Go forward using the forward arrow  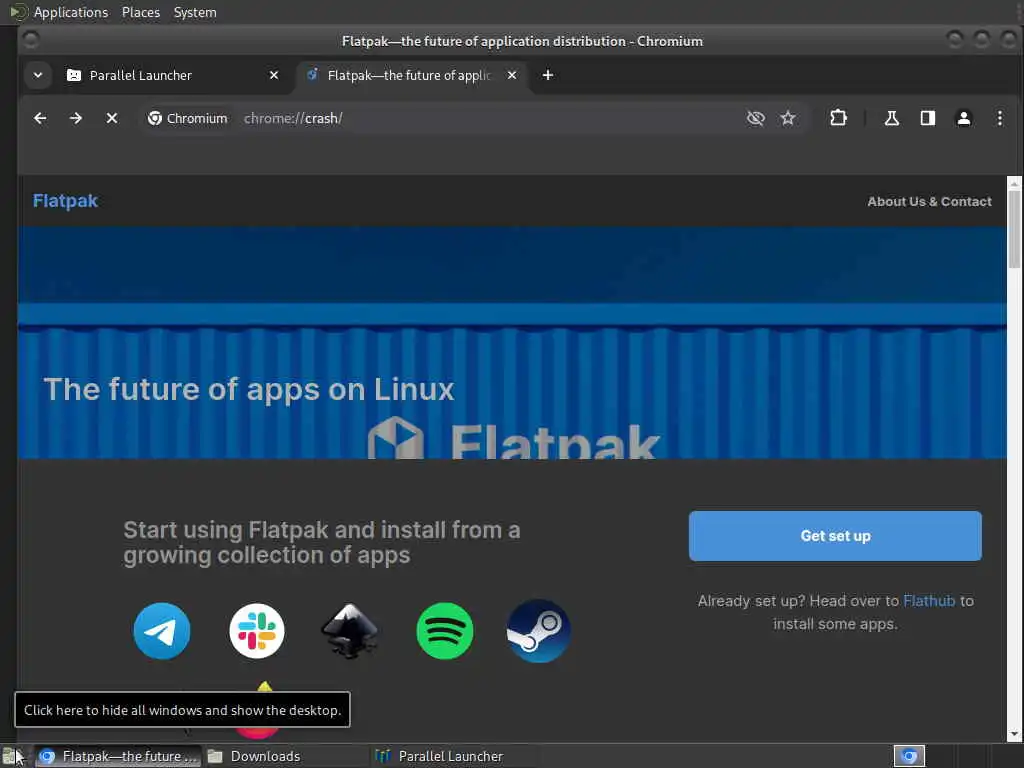(x=76, y=118)
